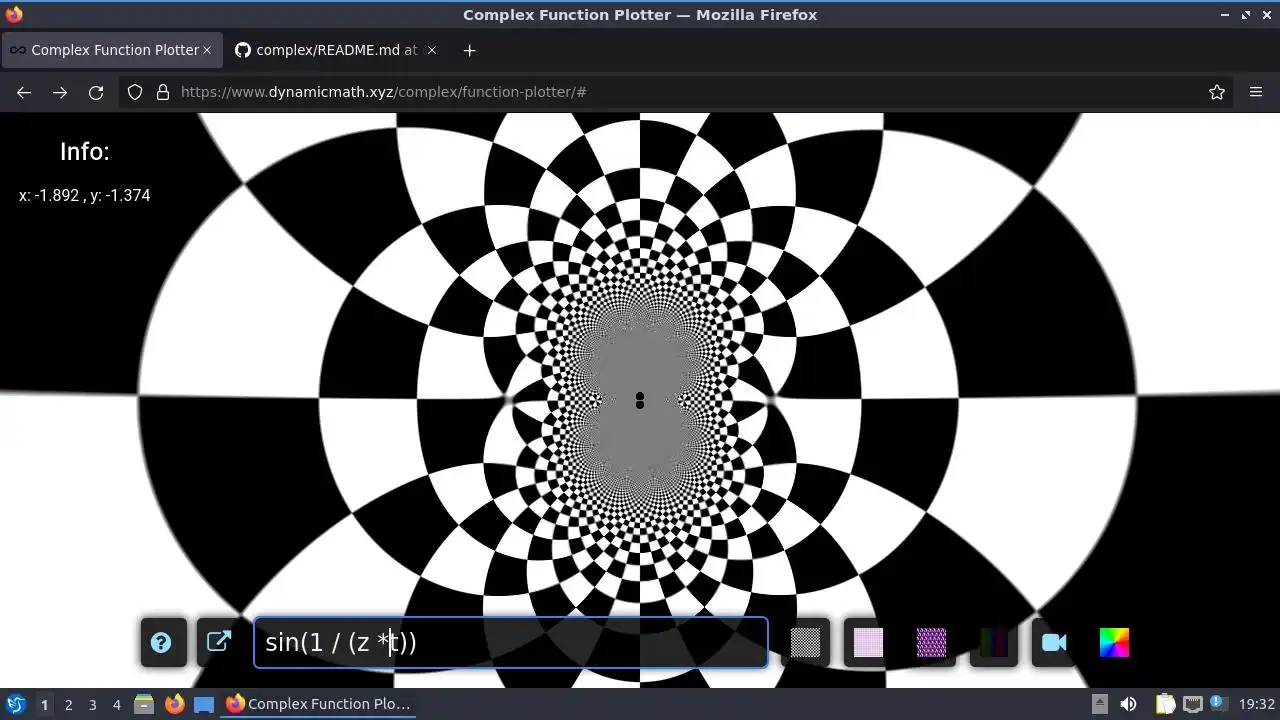
Task: Open the volume speaker tray icon
Action: pyautogui.click(x=1128, y=704)
